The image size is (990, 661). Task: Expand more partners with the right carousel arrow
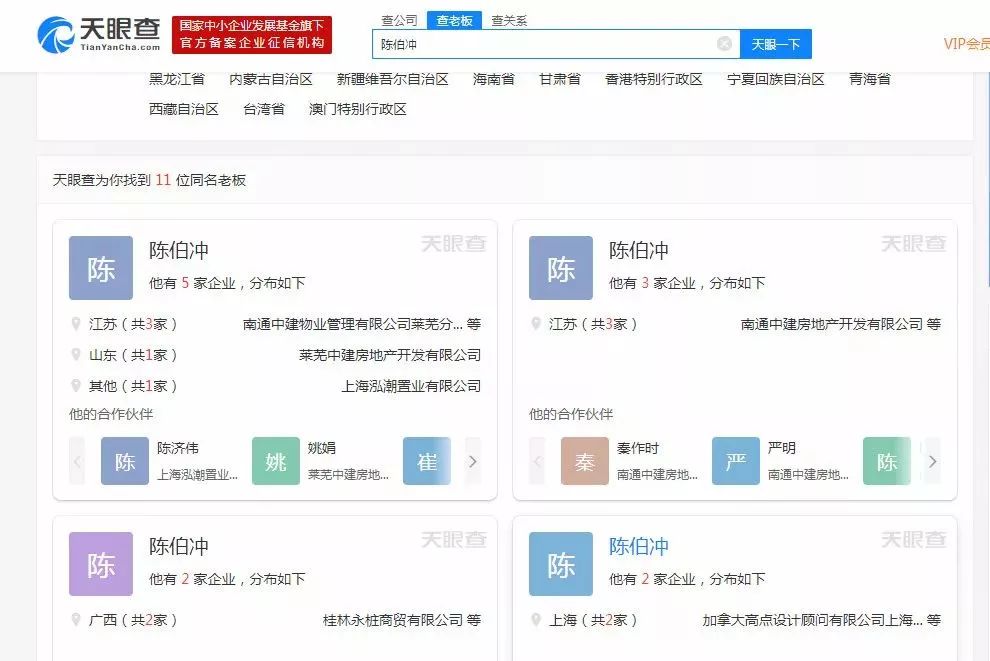[473, 461]
